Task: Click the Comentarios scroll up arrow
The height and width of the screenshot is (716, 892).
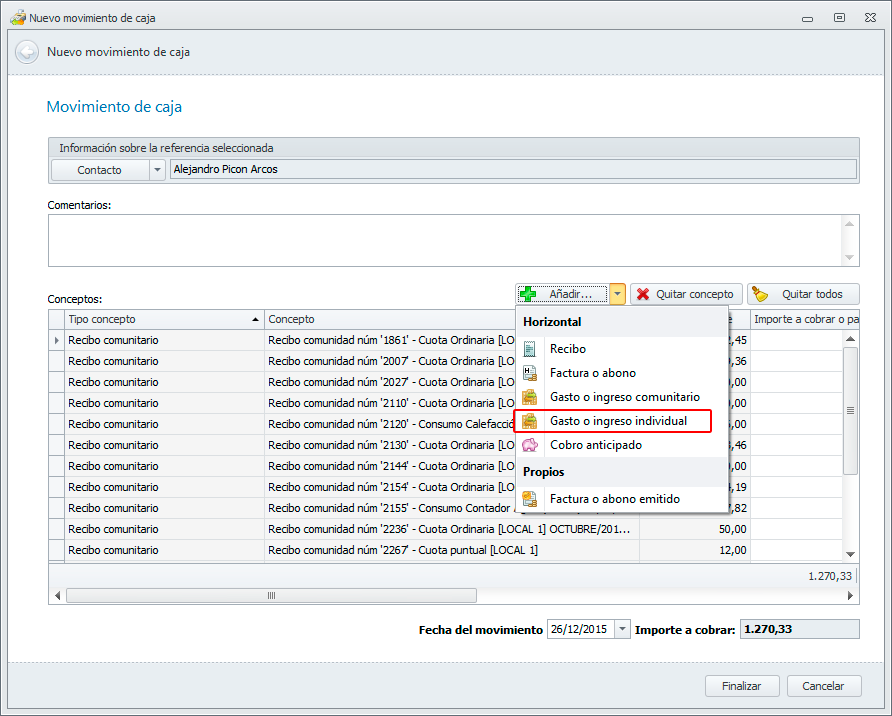Action: click(x=849, y=224)
